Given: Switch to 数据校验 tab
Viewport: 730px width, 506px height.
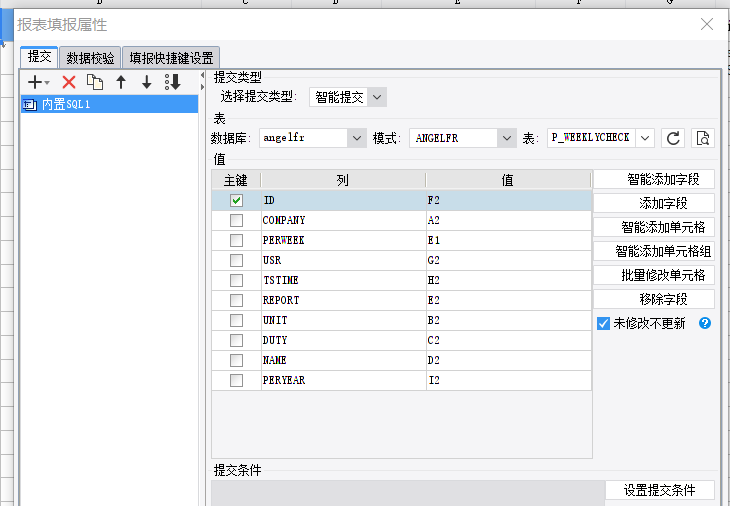Looking at the screenshot, I should (x=90, y=58).
